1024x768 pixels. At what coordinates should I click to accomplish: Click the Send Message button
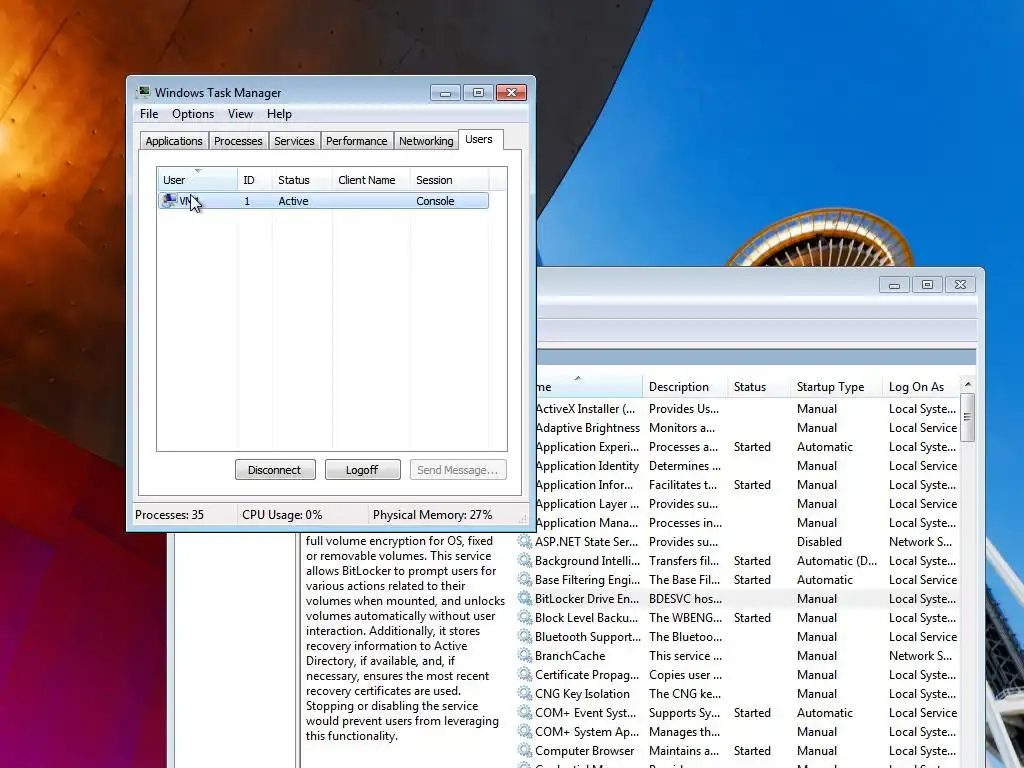pyautogui.click(x=458, y=470)
